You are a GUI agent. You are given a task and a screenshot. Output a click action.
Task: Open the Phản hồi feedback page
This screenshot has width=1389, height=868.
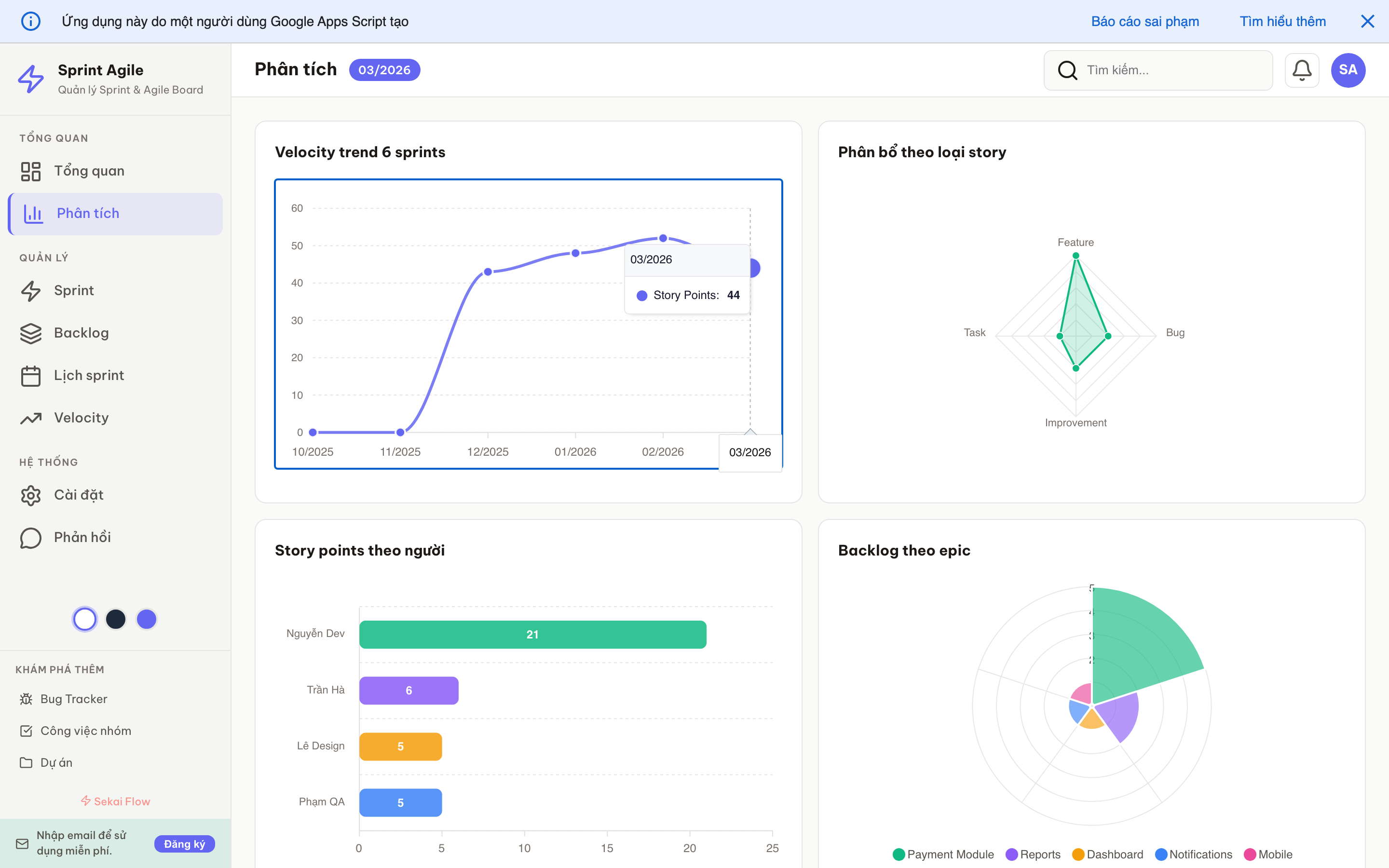pos(81,537)
